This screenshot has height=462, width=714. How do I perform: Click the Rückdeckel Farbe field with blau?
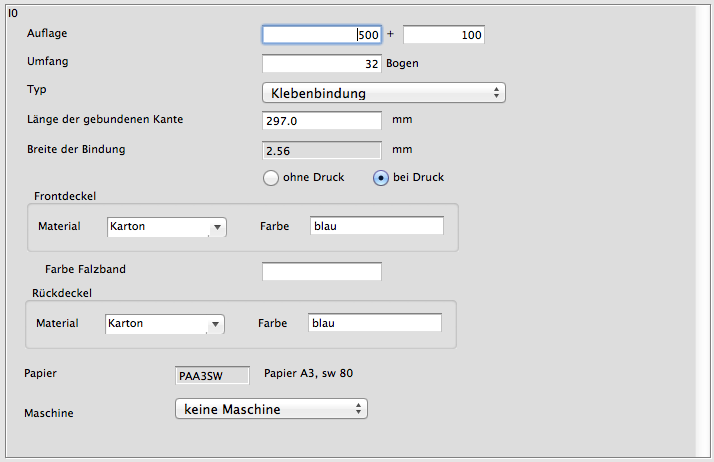click(374, 324)
